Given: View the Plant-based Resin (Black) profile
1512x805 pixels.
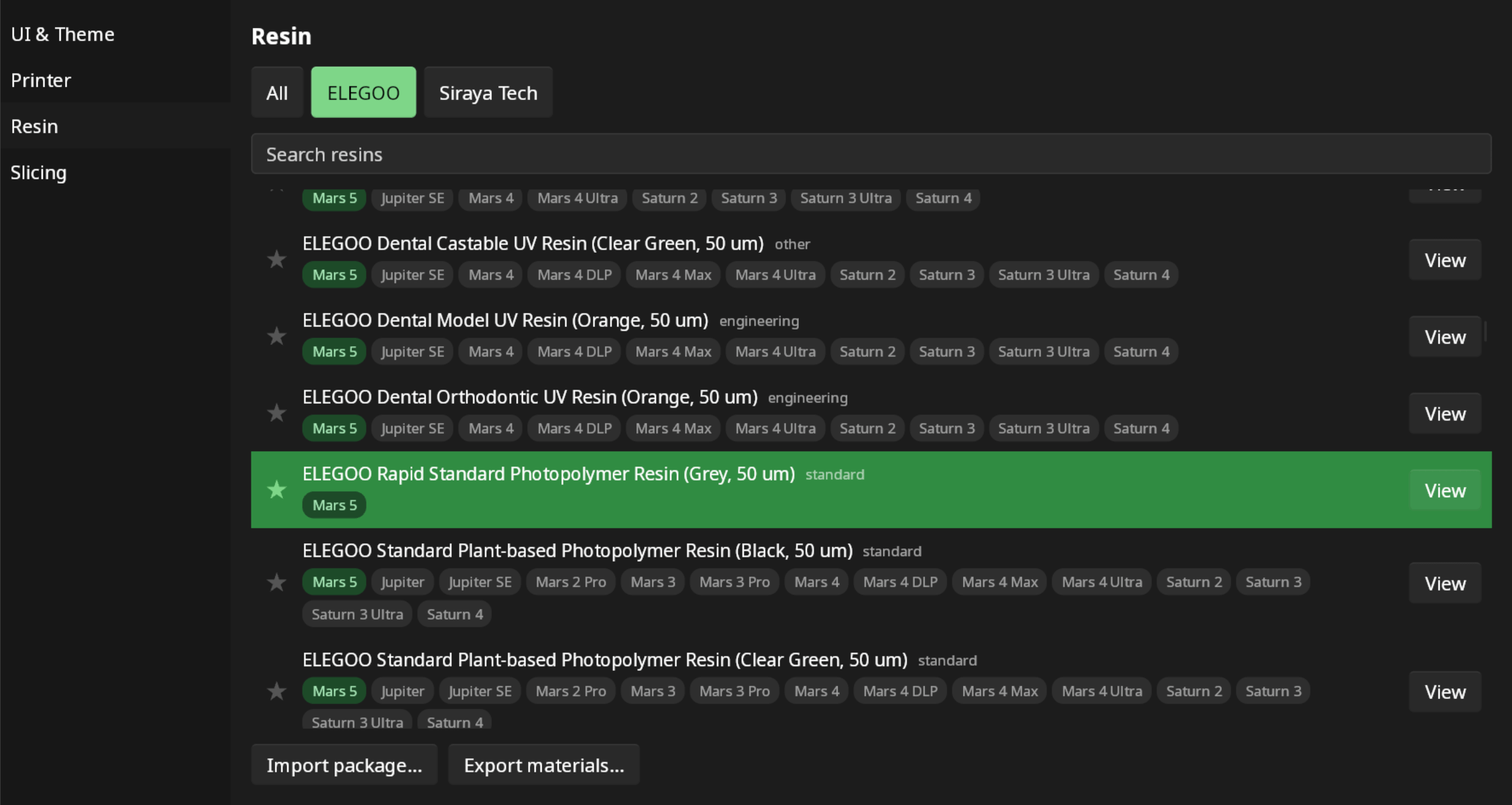Looking at the screenshot, I should (x=1445, y=583).
